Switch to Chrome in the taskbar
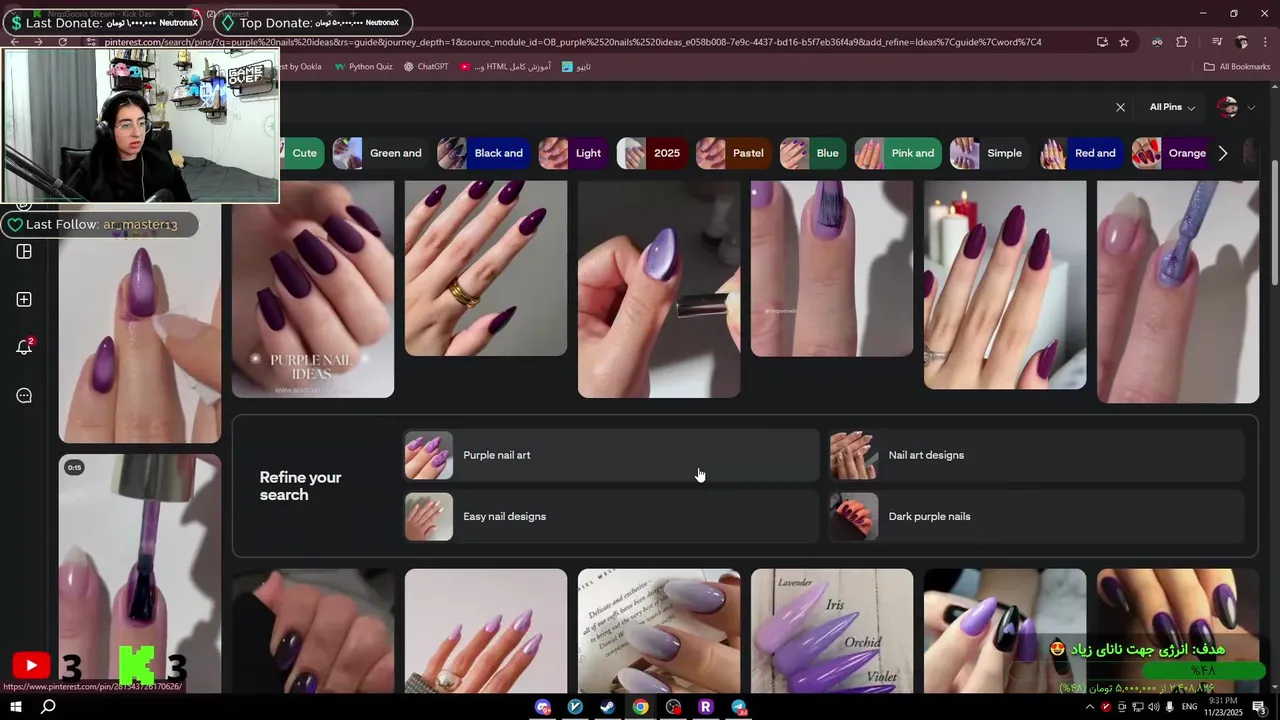 coord(640,707)
